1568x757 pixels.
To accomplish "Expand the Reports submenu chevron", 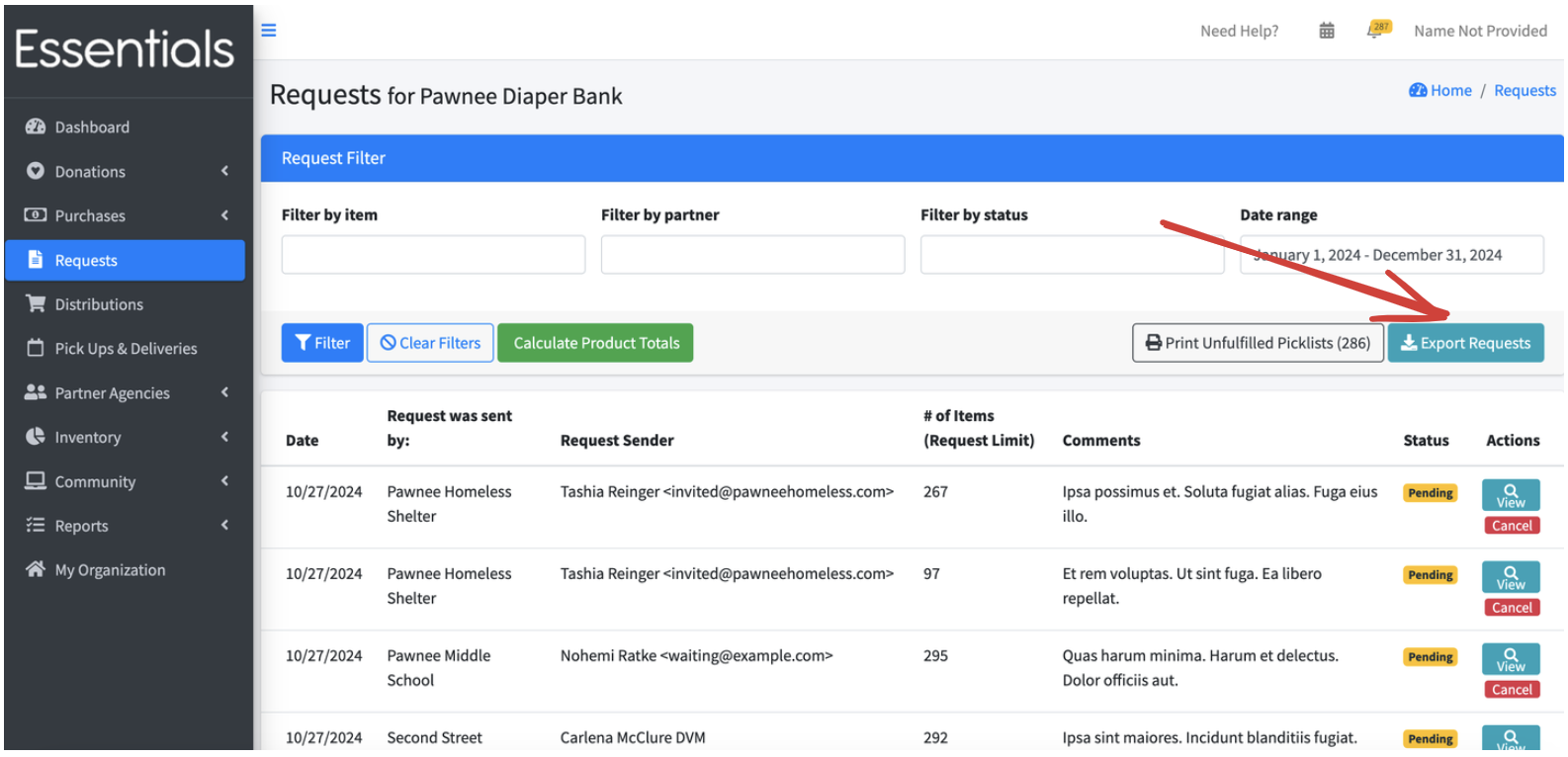I will coord(225,525).
